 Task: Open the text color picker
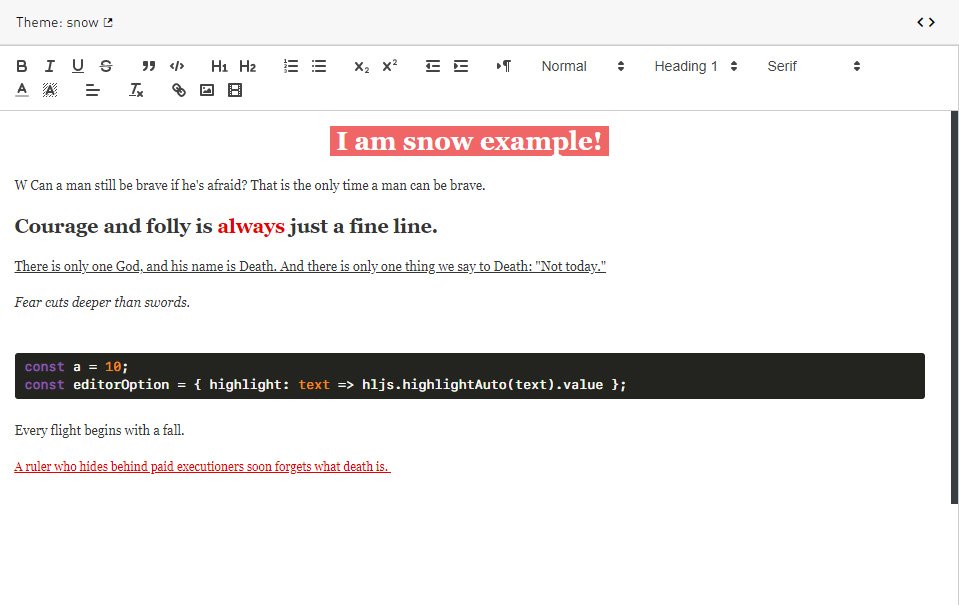(21, 91)
